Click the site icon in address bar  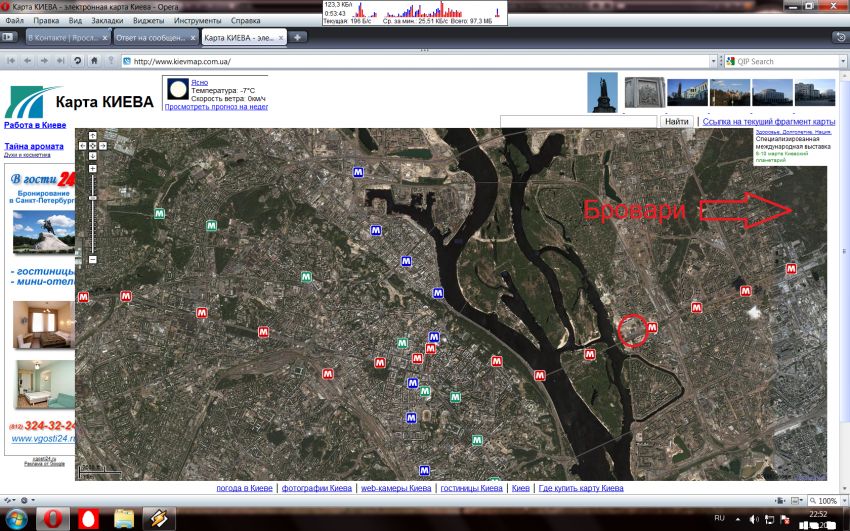click(127, 61)
